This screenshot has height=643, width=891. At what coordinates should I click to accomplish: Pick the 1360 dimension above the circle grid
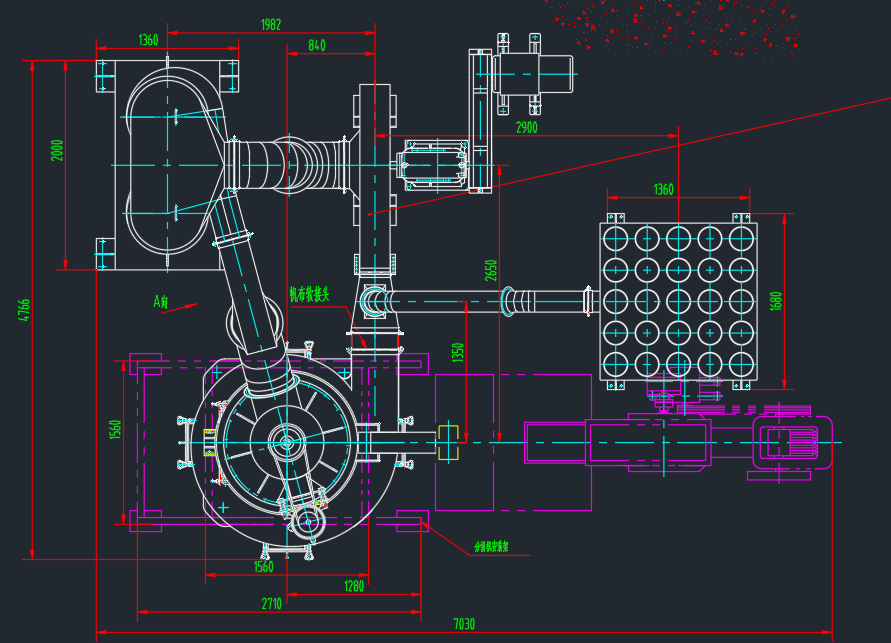[663, 189]
